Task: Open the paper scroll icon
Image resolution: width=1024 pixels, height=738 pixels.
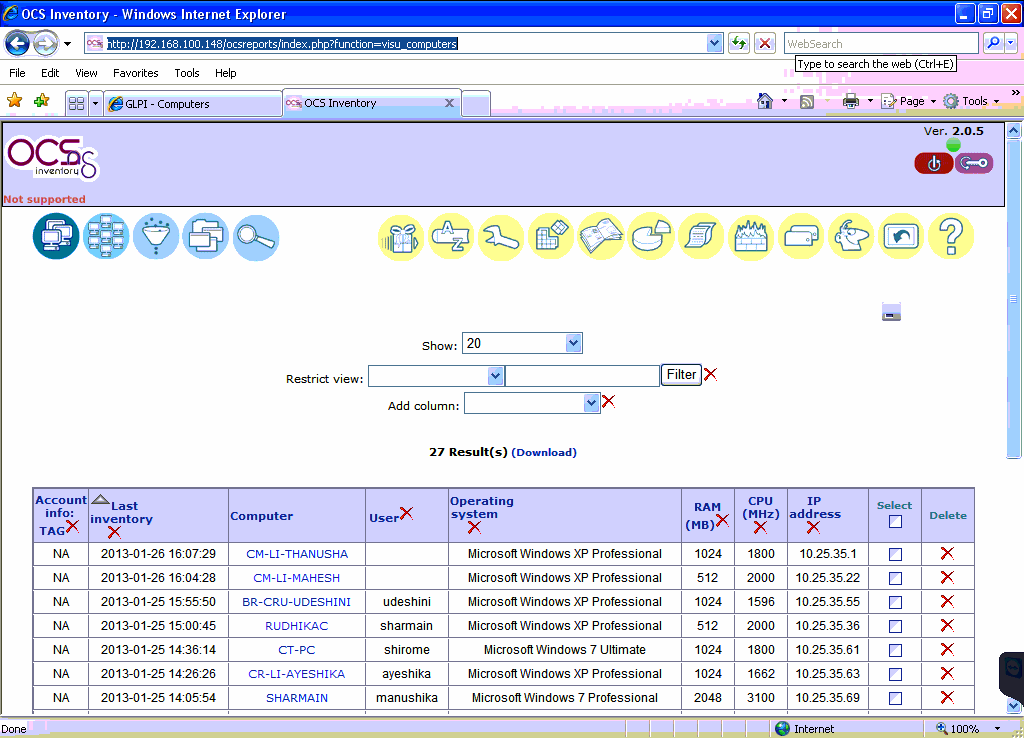Action: (701, 236)
